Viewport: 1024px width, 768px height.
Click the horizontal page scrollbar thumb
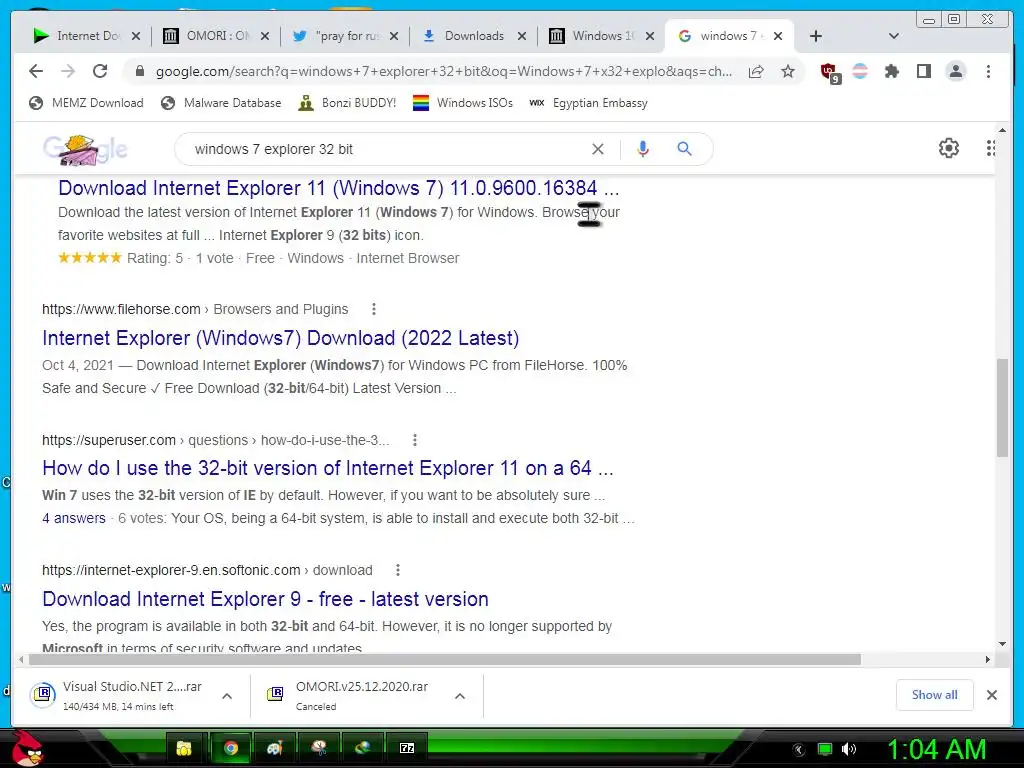point(445,660)
